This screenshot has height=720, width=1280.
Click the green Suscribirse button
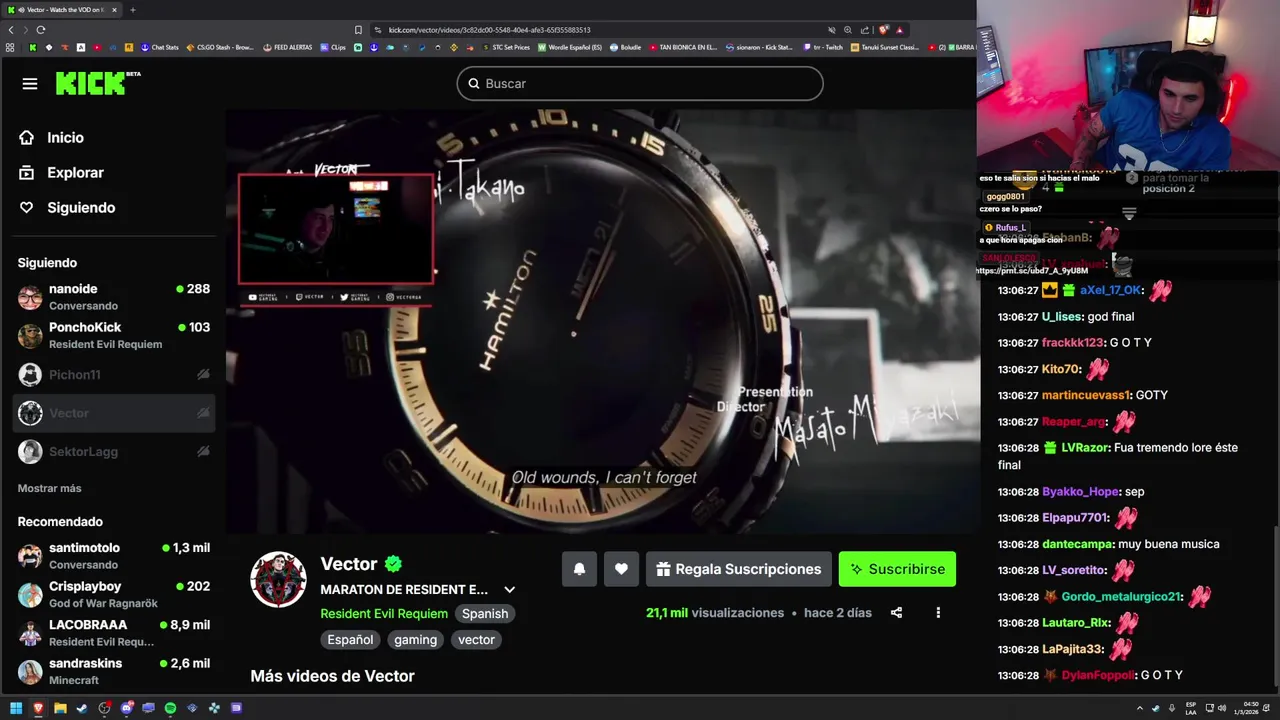click(897, 569)
